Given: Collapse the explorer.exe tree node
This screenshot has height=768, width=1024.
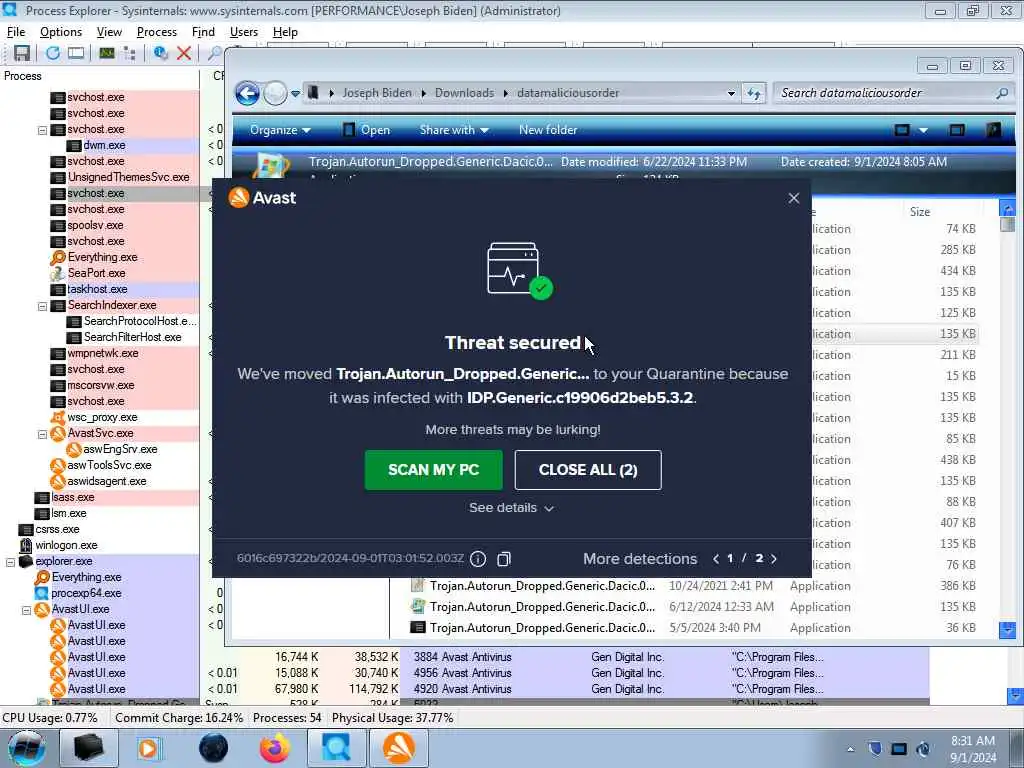Looking at the screenshot, I should (10, 562).
